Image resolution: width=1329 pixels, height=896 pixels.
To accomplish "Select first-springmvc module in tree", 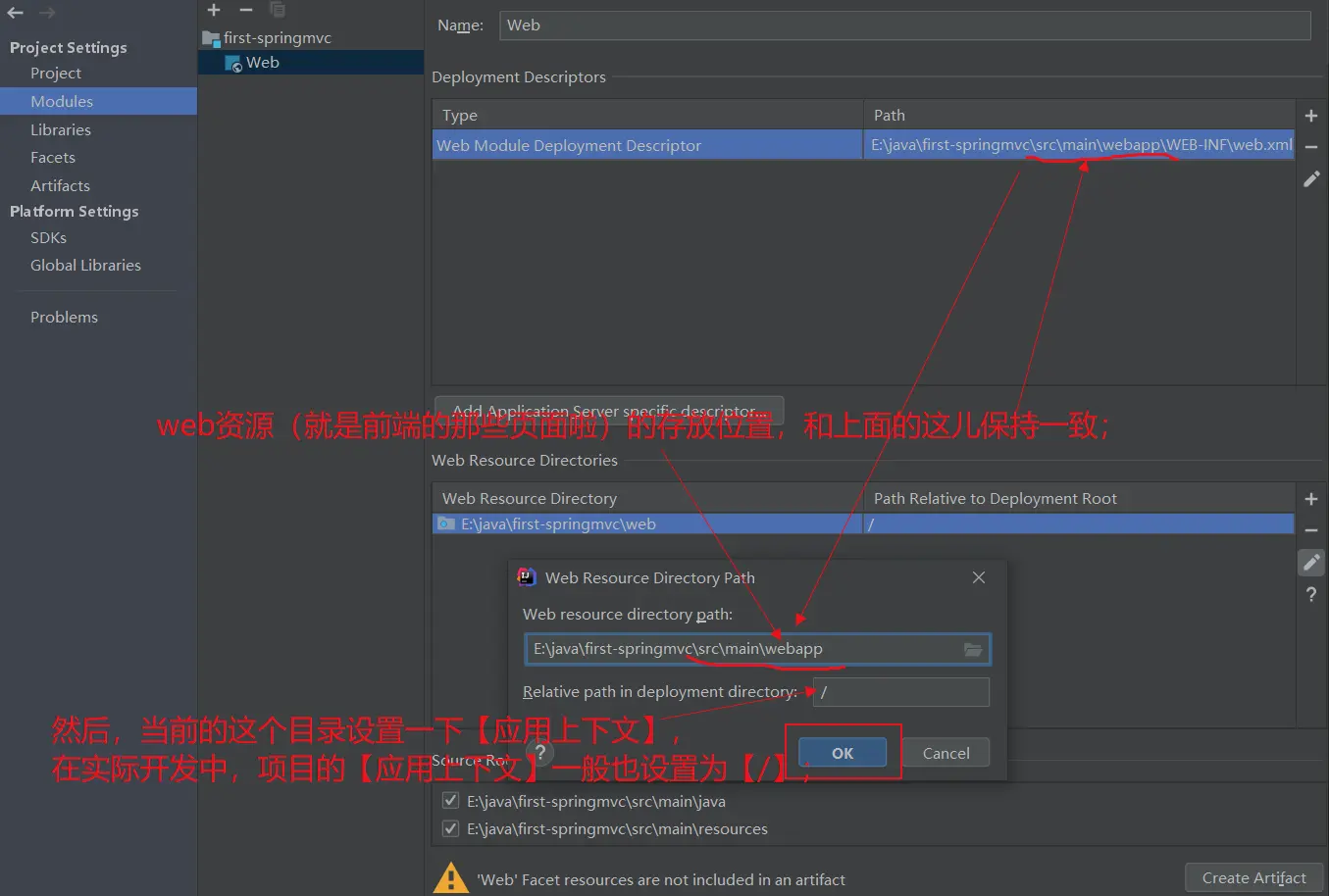I will [277, 38].
